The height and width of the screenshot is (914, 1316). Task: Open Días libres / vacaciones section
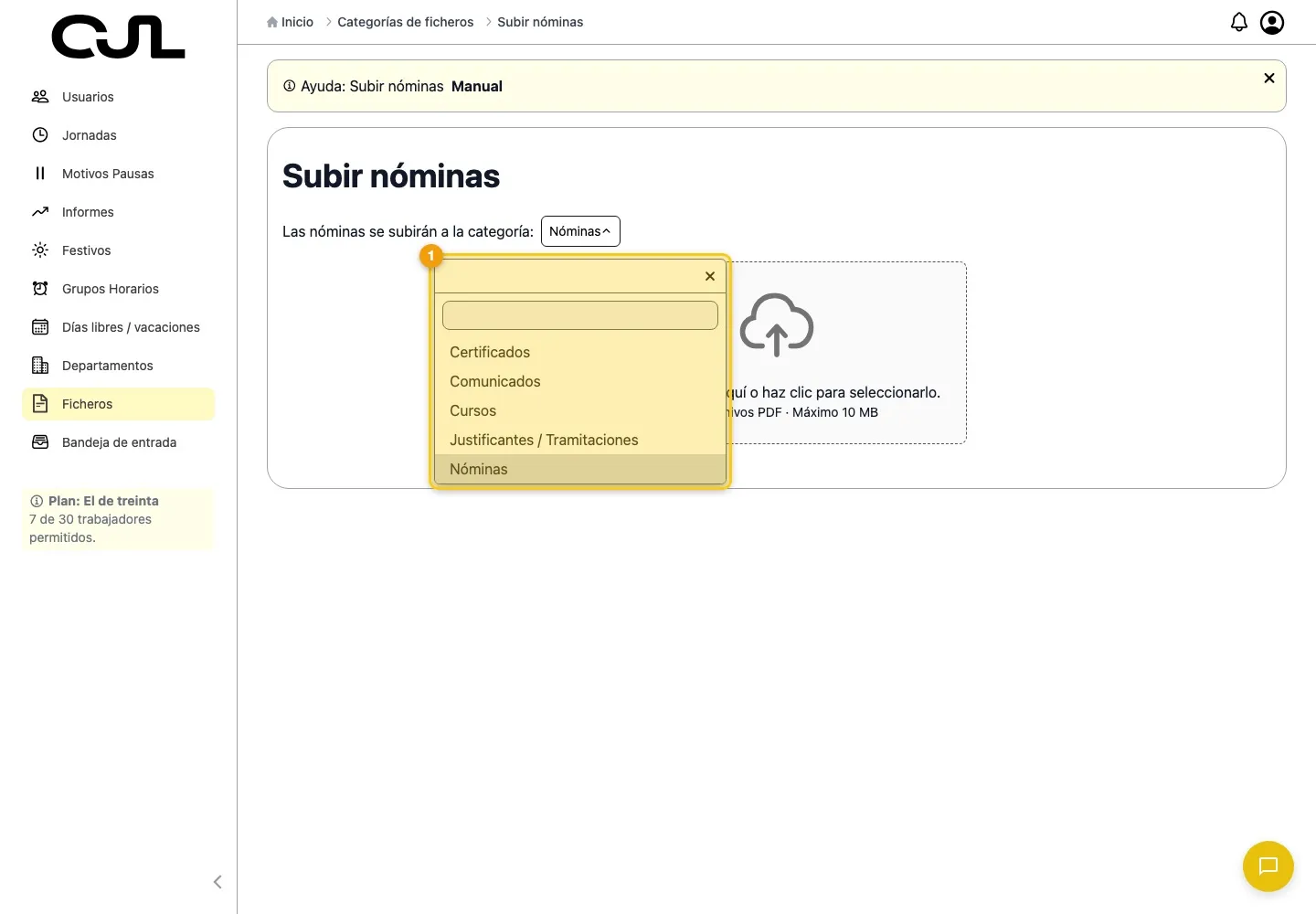point(118,327)
